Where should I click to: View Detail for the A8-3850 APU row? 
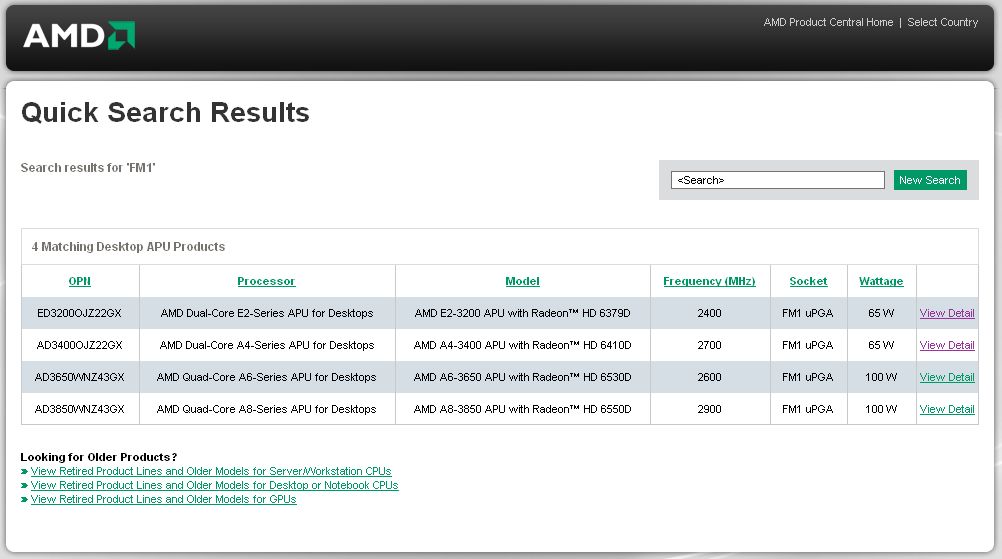click(x=947, y=409)
